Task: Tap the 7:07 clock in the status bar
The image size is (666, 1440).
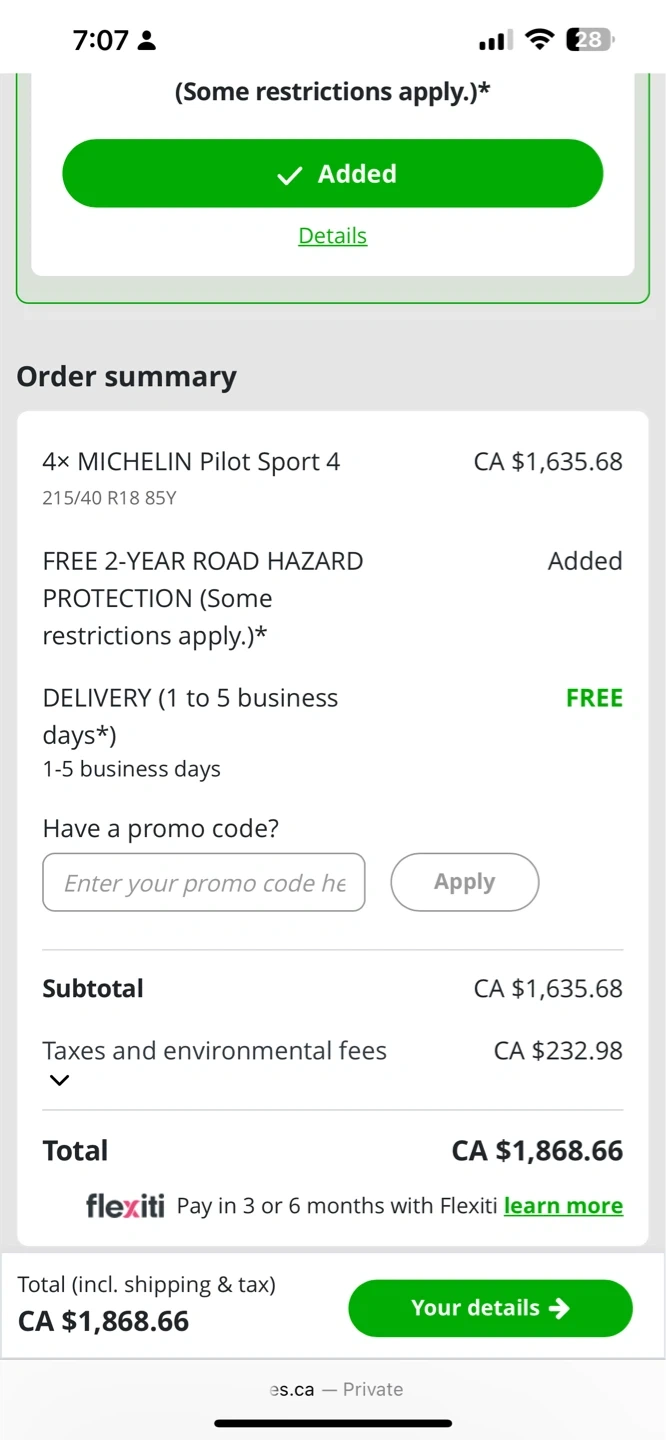Action: (100, 41)
